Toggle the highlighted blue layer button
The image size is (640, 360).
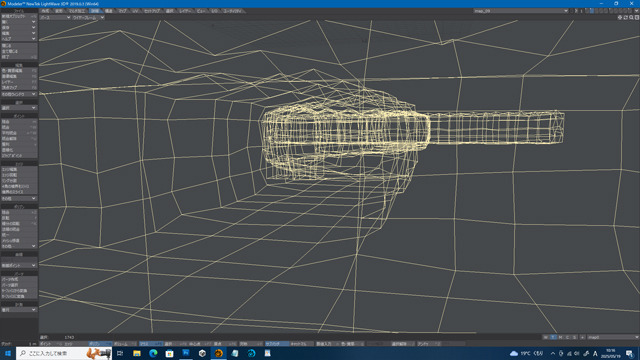tap(592, 11)
